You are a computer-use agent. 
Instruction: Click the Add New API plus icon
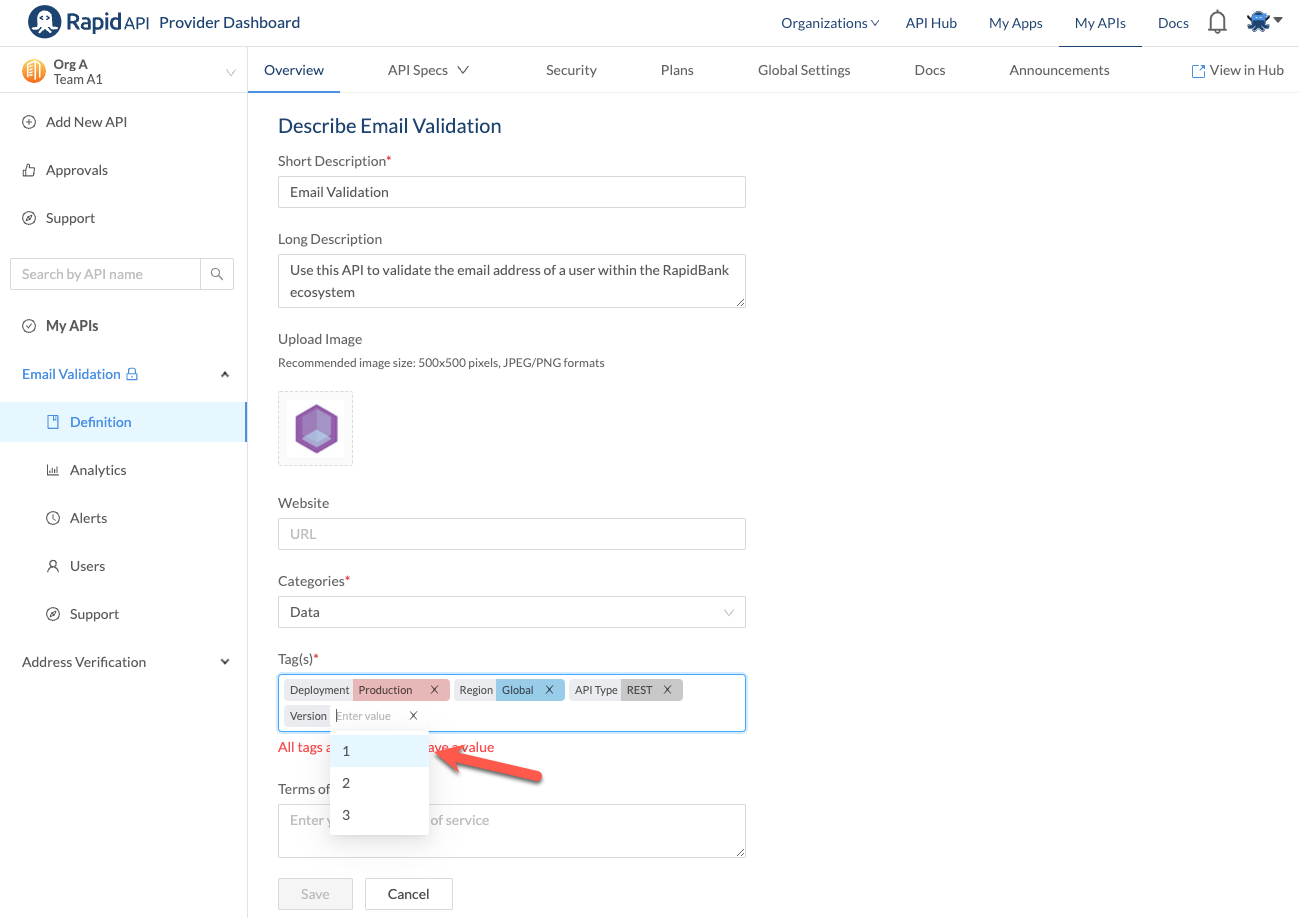tap(29, 122)
